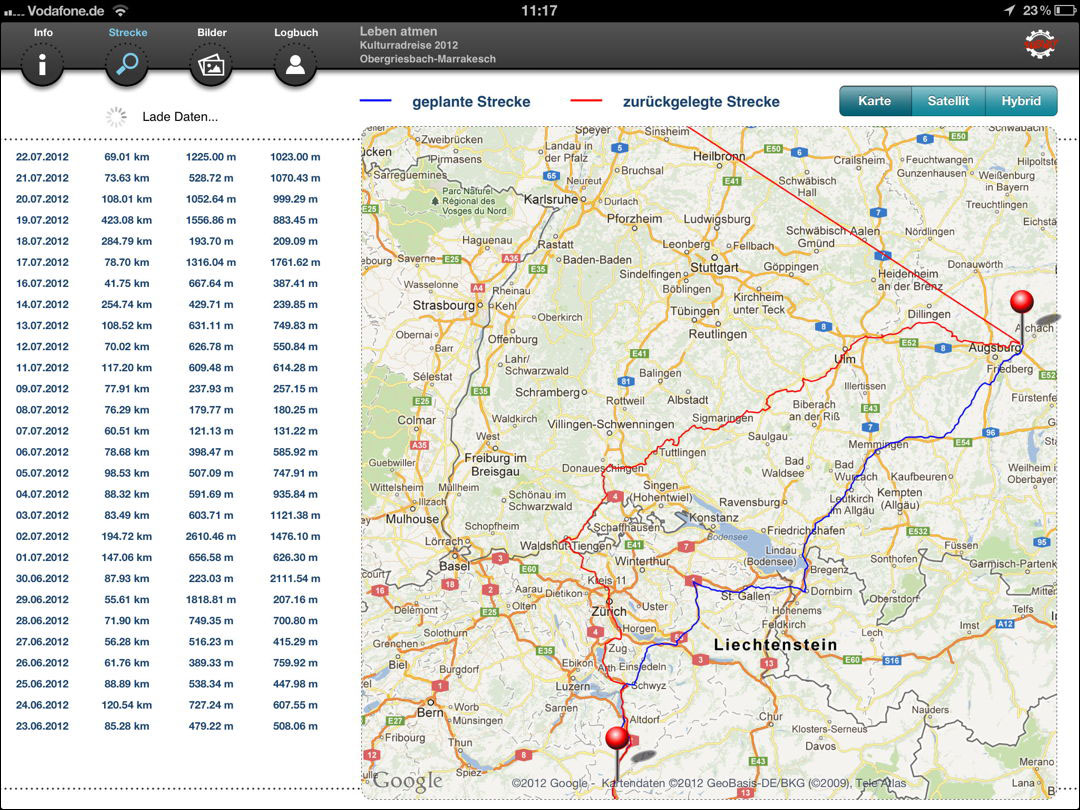
Task: Select the 20.07.2012 route entry
Action: pos(168,199)
